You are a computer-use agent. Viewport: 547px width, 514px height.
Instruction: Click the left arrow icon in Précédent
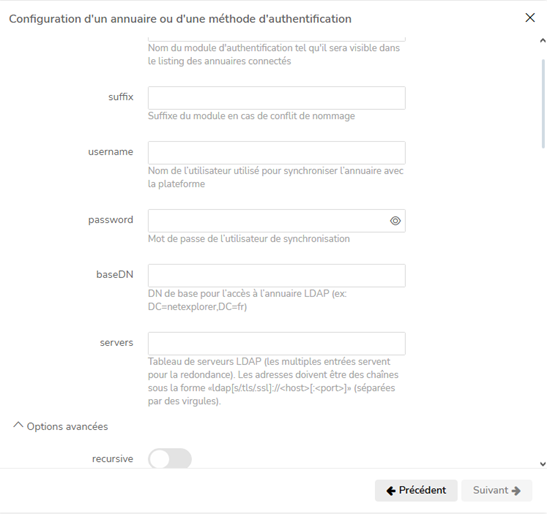[391, 491]
